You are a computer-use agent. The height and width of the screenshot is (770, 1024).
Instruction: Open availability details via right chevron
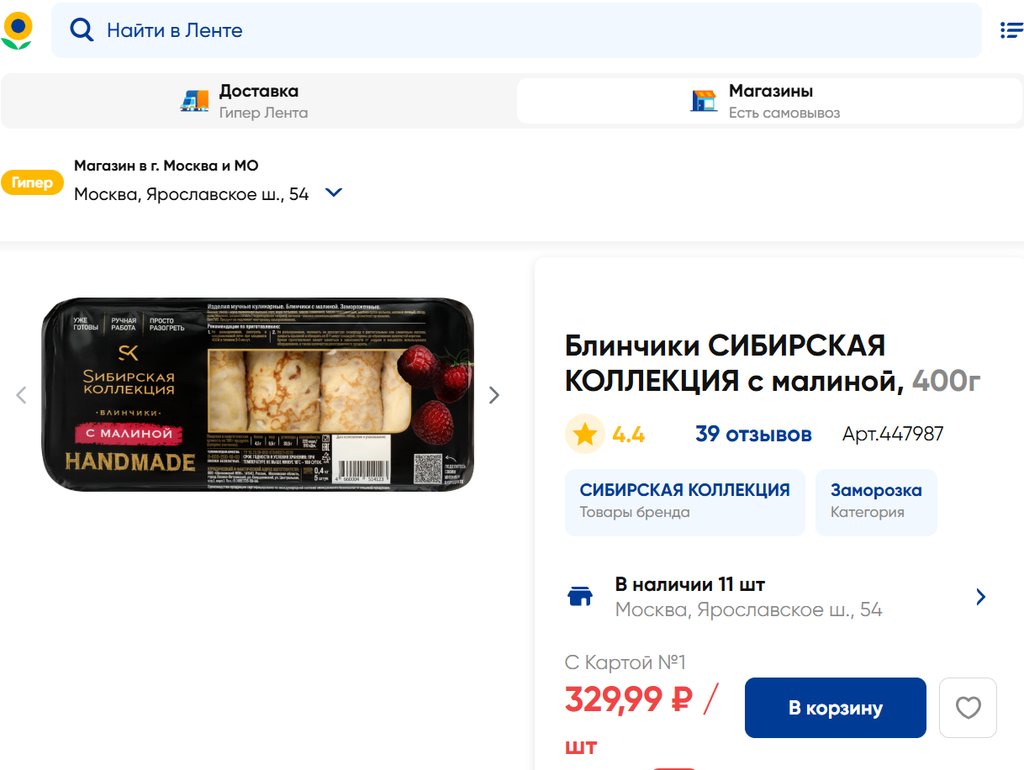click(x=980, y=596)
